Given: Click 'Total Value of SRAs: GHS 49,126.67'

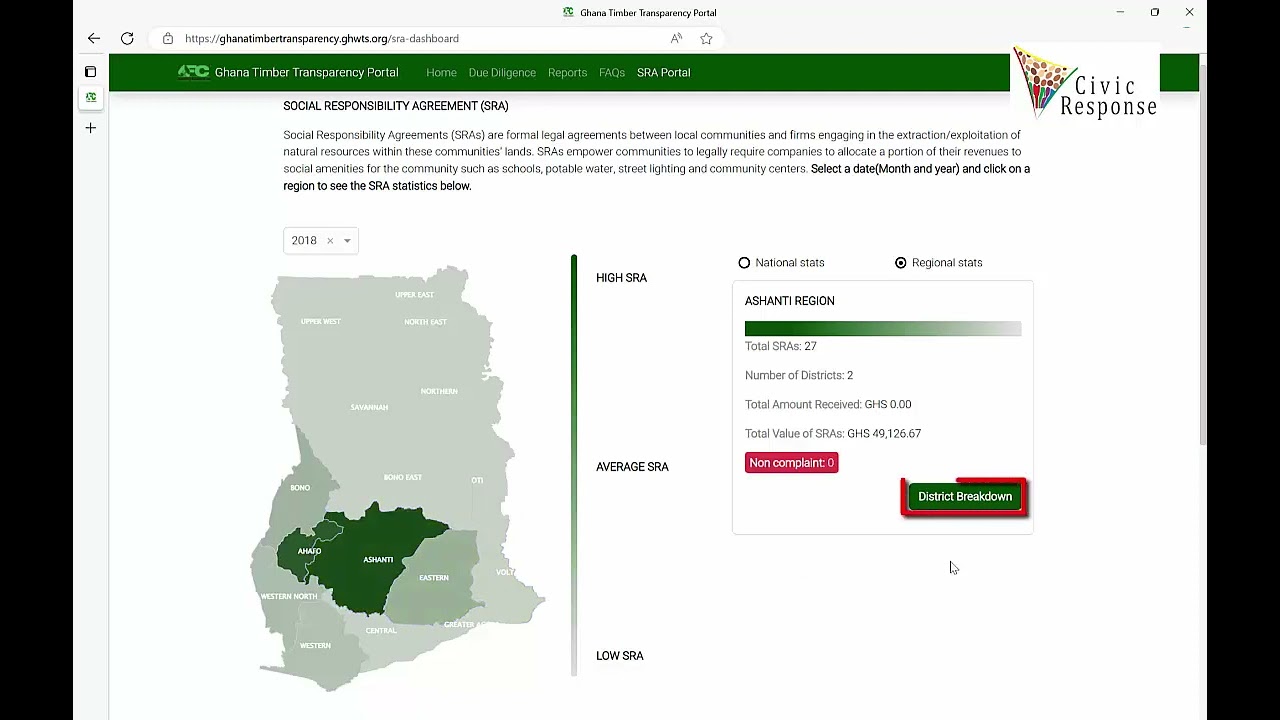Looking at the screenshot, I should click(x=833, y=434).
